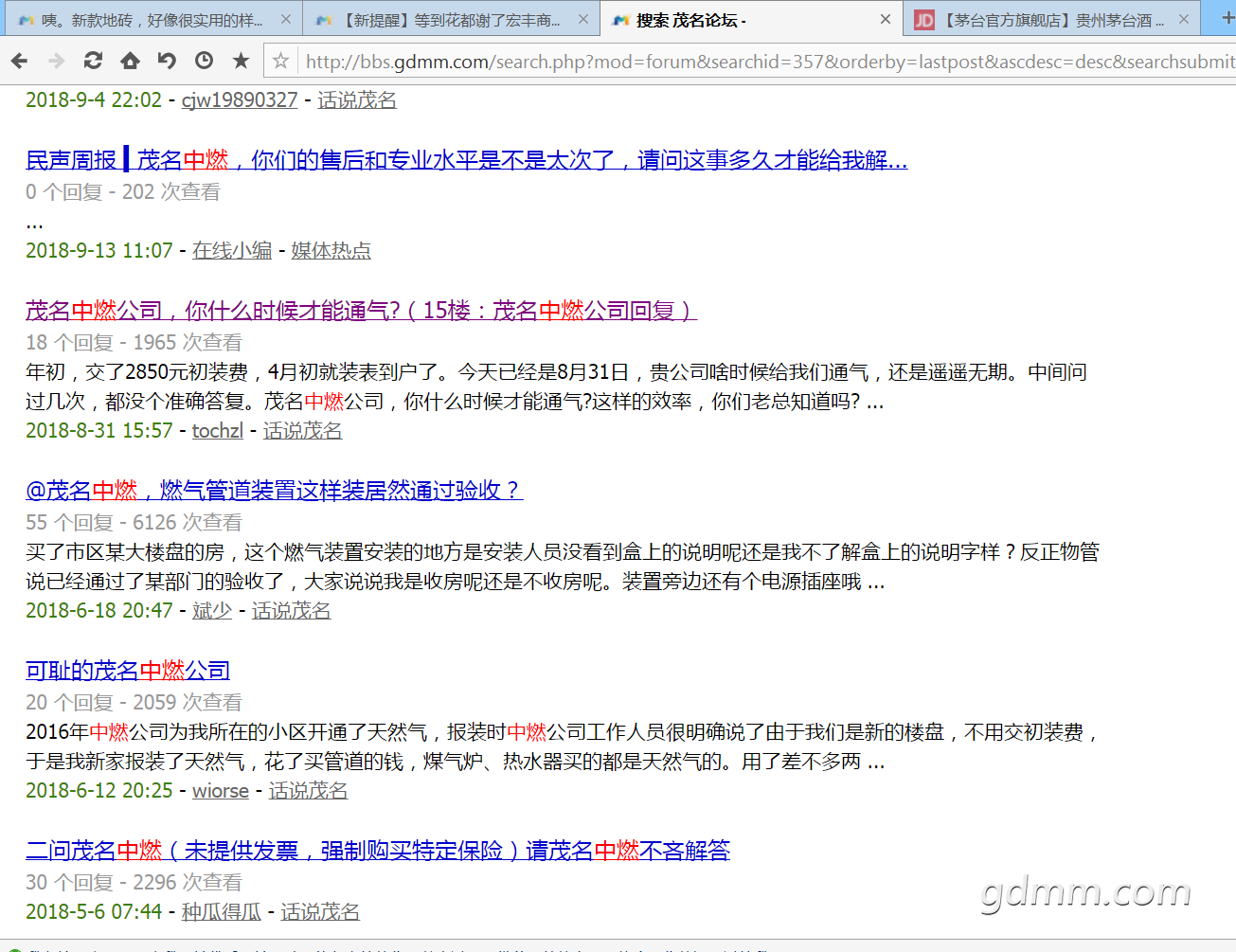This screenshot has height=952, width=1236.
Task: Open browsing history clock icon
Action: point(204,61)
